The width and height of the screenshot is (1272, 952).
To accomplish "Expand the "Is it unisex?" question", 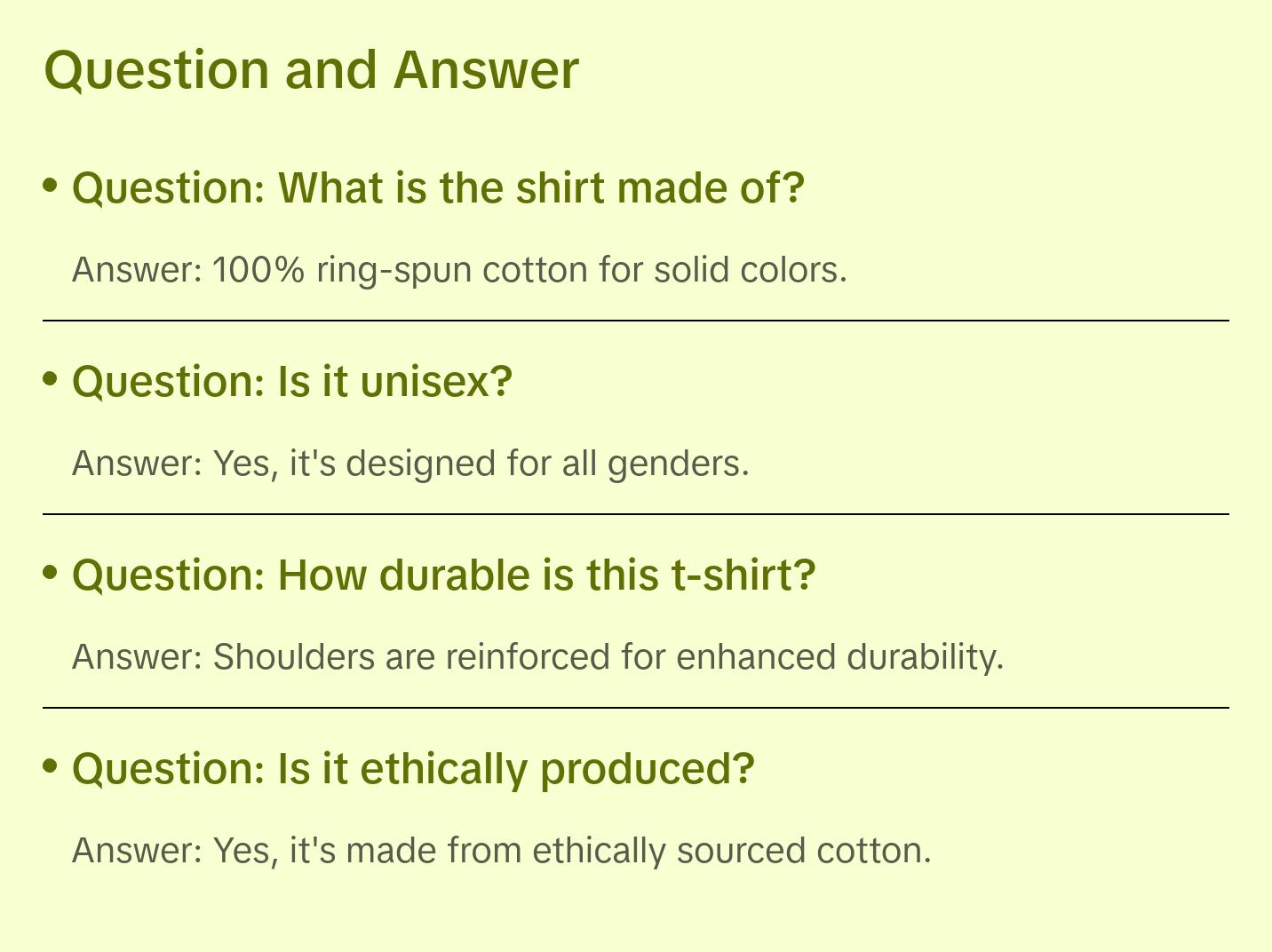I will [x=292, y=382].
